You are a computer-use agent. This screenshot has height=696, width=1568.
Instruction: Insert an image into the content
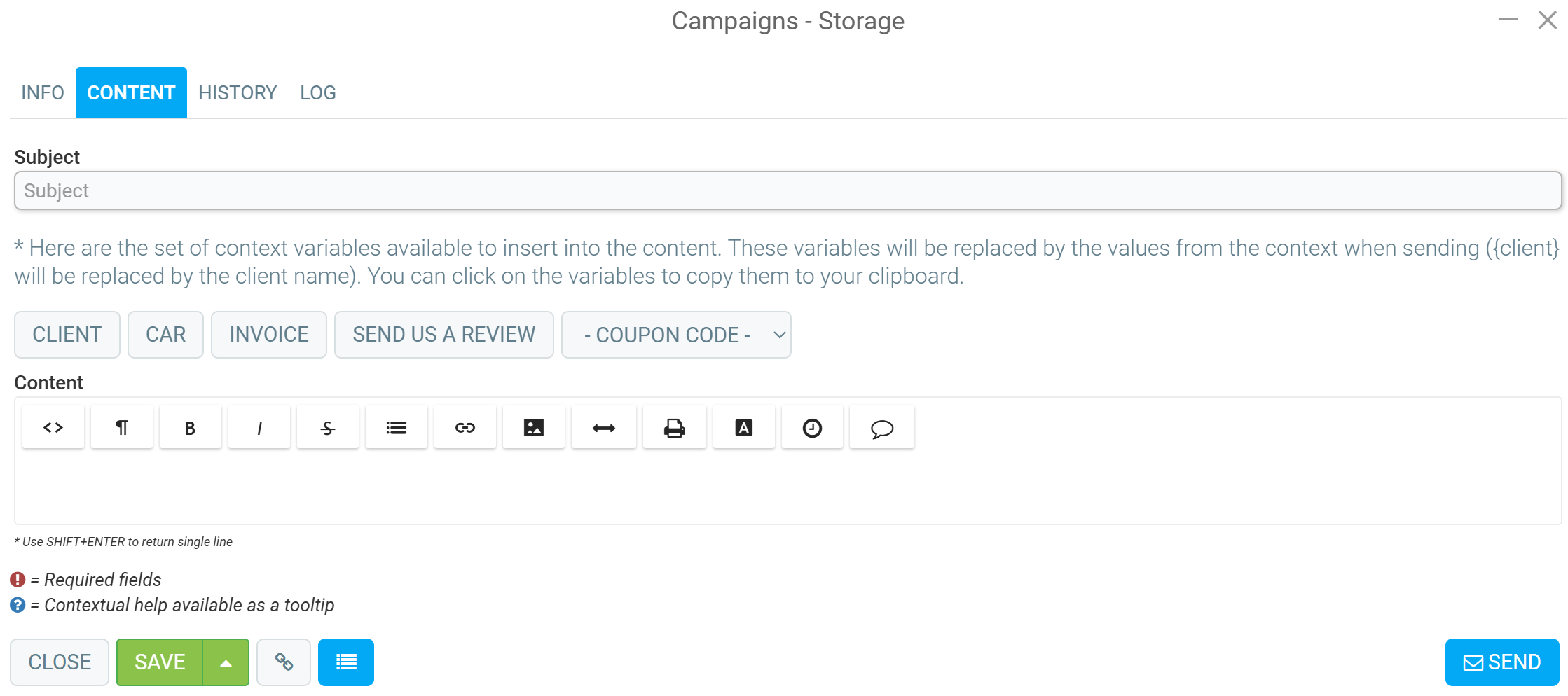coord(534,427)
